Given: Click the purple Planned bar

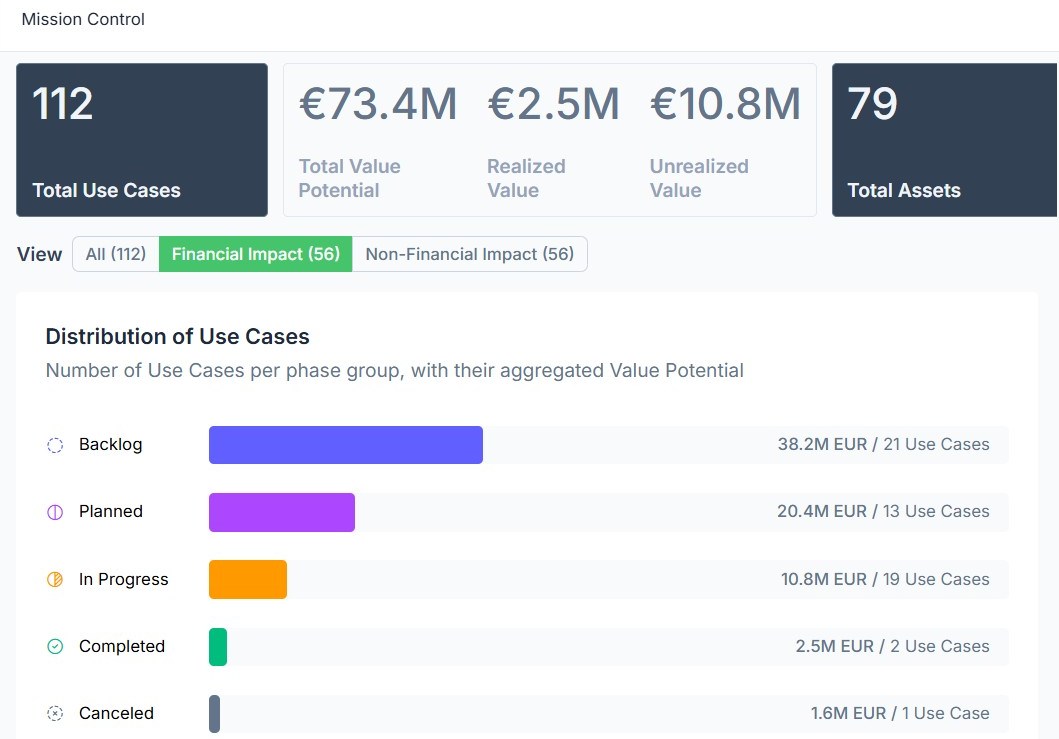Looking at the screenshot, I should tap(282, 512).
